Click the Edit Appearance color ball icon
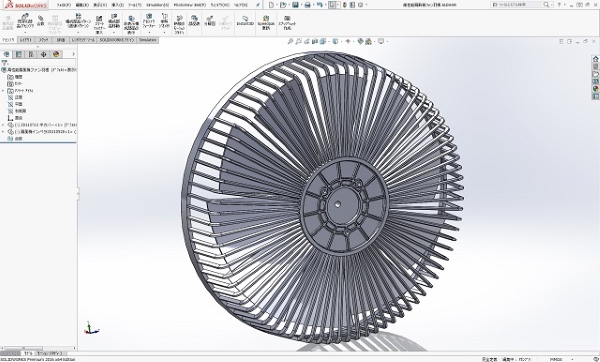The height and width of the screenshot is (362, 600). pos(360,41)
